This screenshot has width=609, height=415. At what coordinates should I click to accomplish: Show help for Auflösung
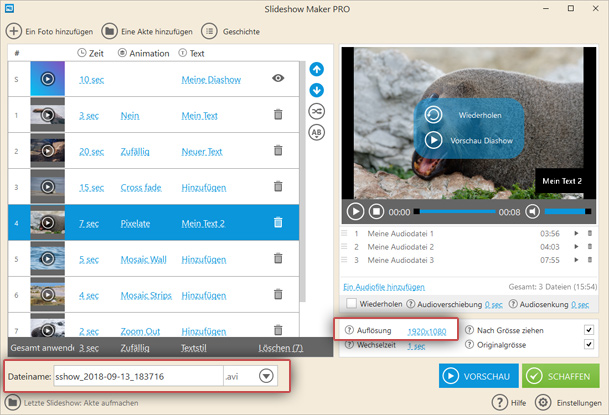[x=349, y=330]
